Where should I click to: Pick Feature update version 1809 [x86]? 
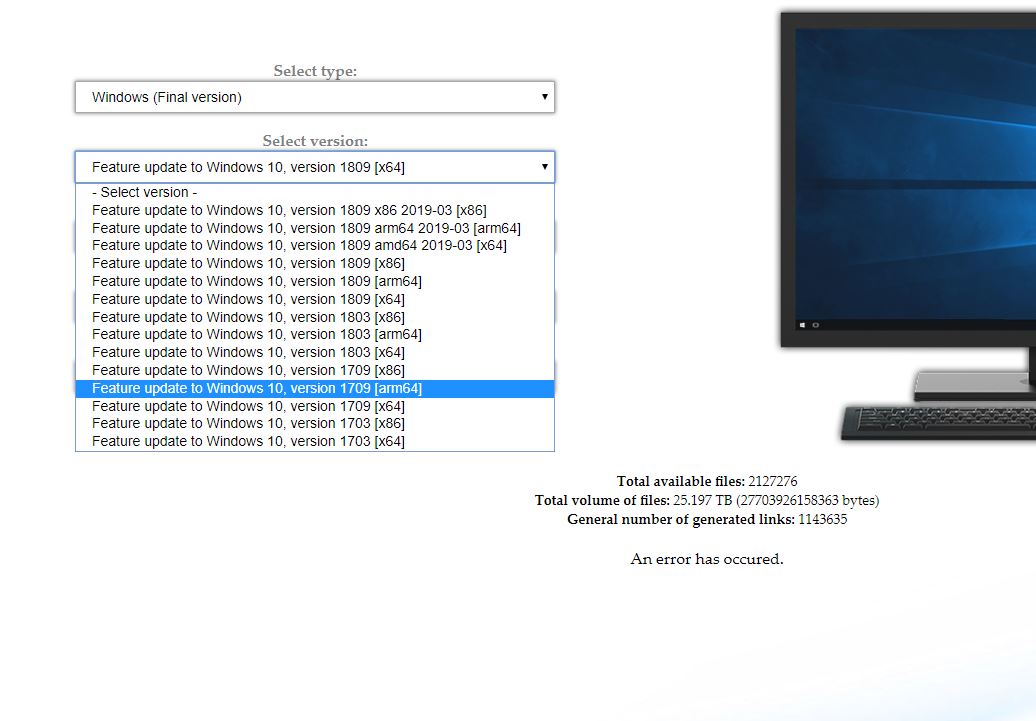click(314, 263)
